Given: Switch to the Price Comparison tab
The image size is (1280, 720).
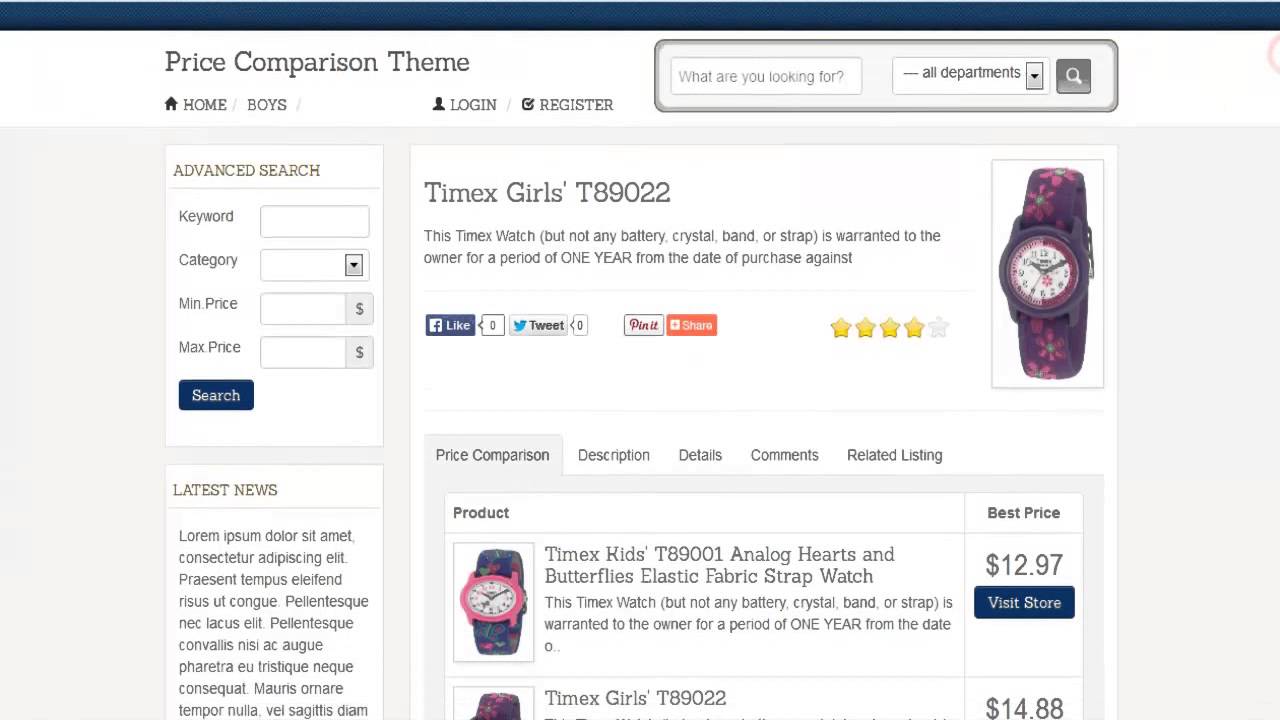Looking at the screenshot, I should (492, 455).
